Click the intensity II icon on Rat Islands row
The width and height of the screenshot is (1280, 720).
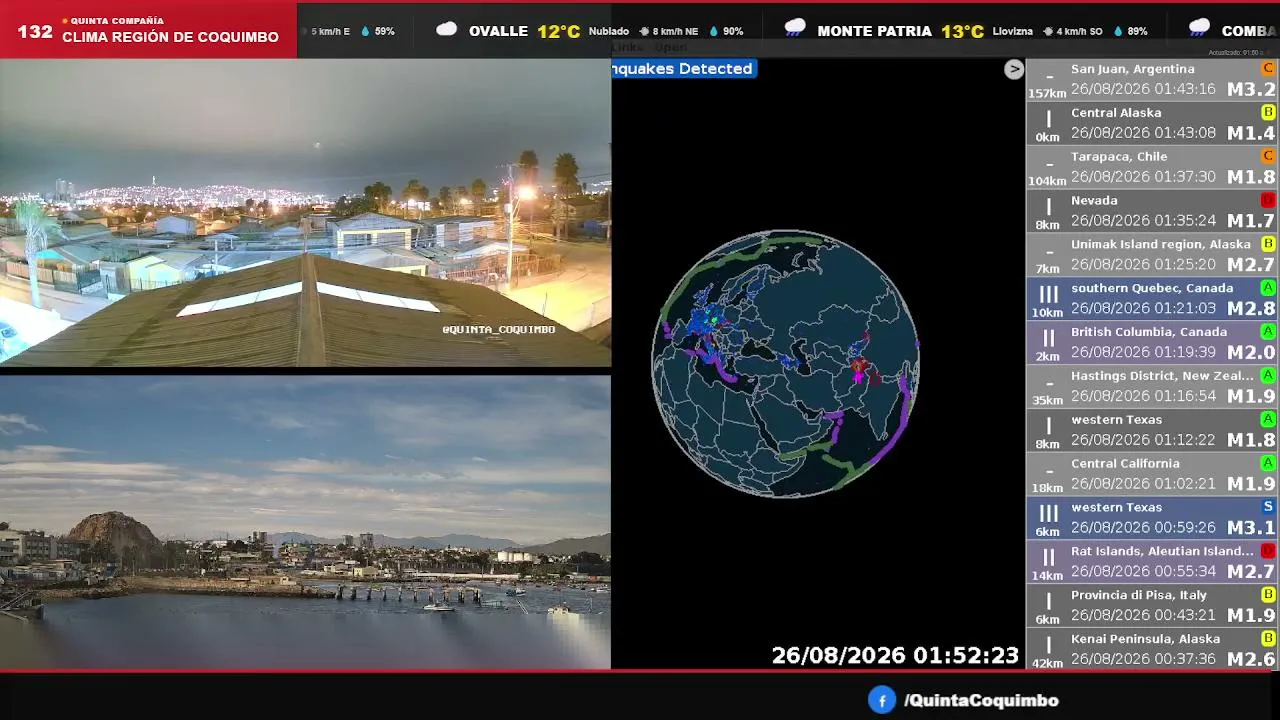pos(1048,558)
